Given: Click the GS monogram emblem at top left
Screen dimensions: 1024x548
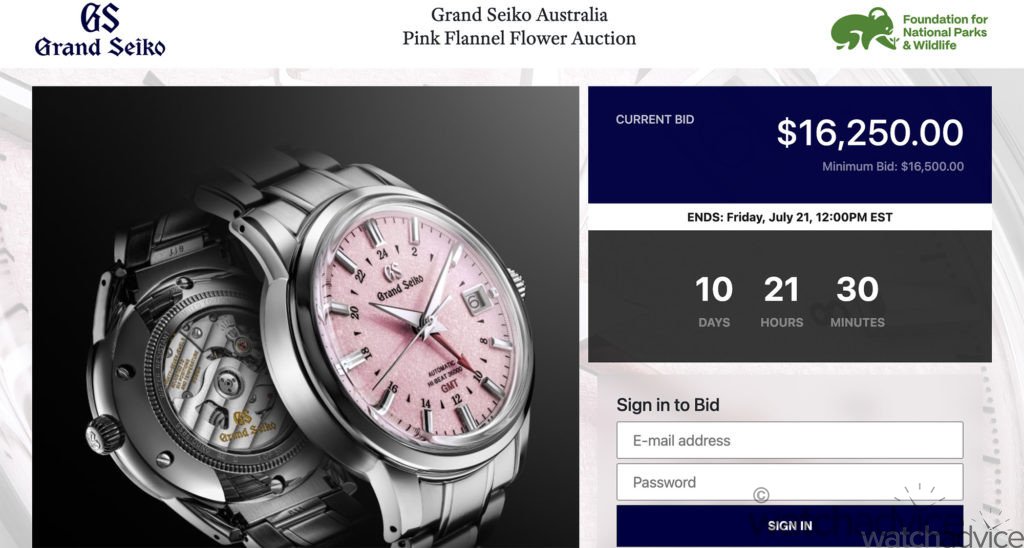Looking at the screenshot, I should click(x=100, y=17).
